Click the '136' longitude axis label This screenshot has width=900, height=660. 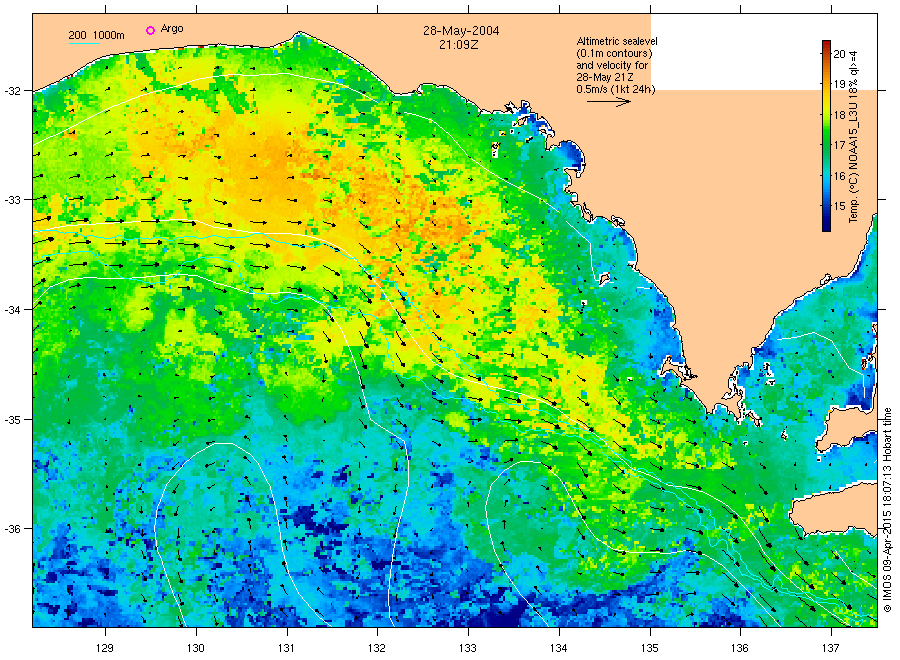740,648
